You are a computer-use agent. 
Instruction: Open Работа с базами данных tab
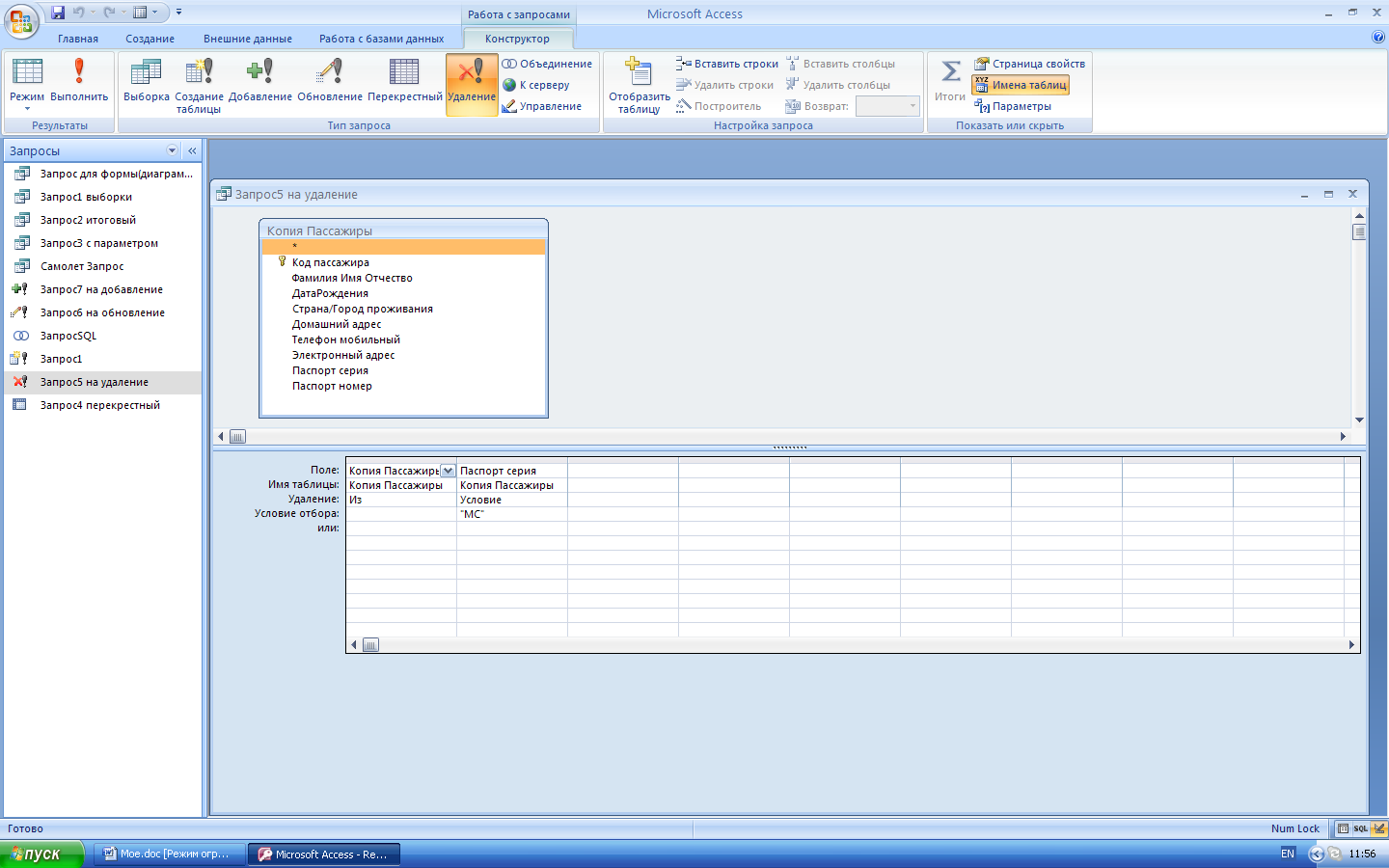[382, 39]
